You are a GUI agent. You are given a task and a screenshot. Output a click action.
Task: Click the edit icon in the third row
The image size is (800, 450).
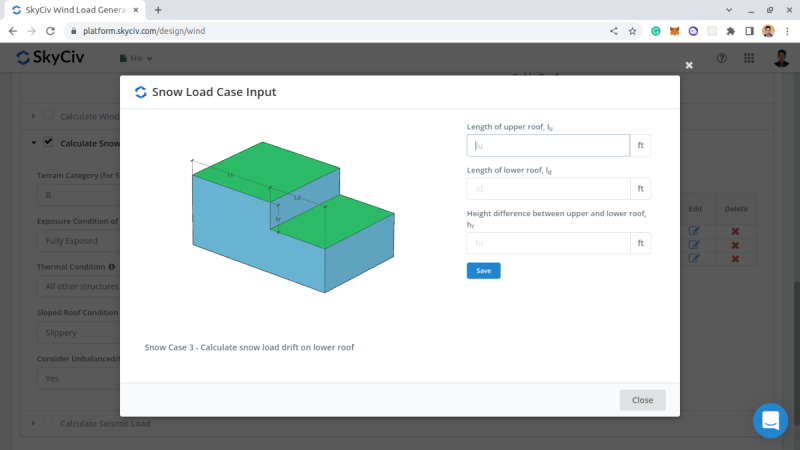point(694,259)
